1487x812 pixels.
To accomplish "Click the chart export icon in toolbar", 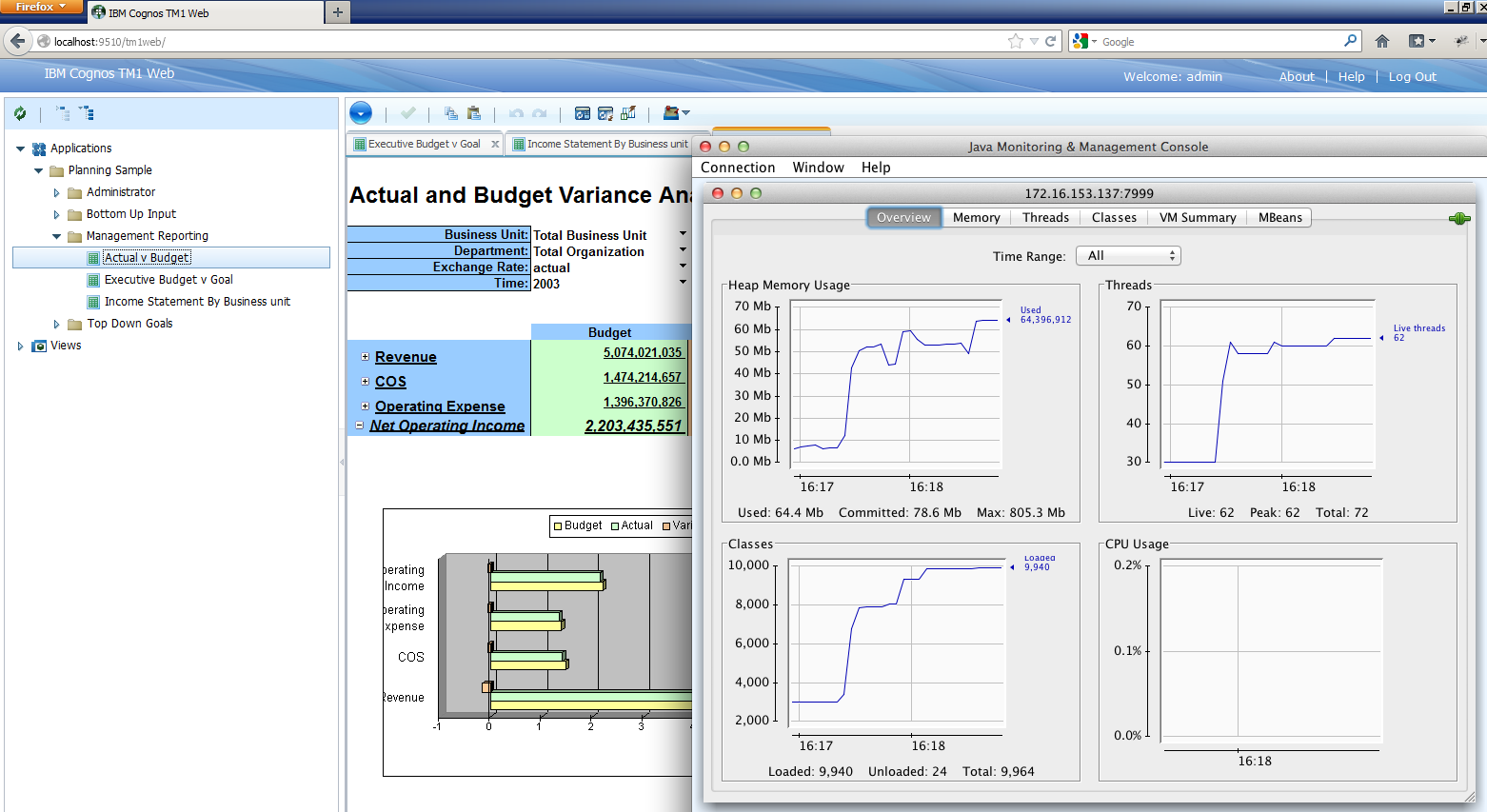I will (628, 113).
